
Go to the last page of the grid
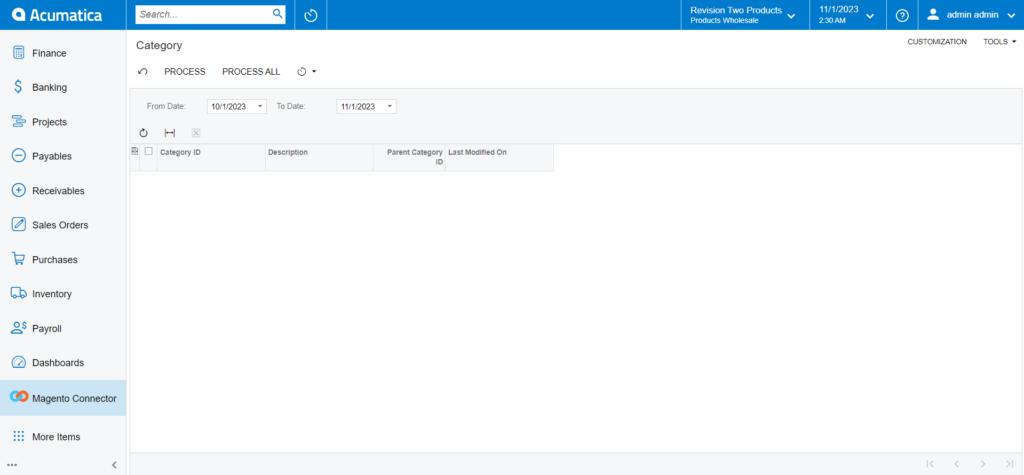(x=1009, y=464)
